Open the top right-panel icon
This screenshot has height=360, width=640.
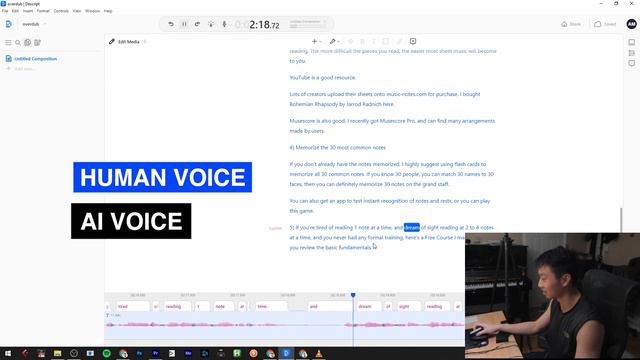631,42
